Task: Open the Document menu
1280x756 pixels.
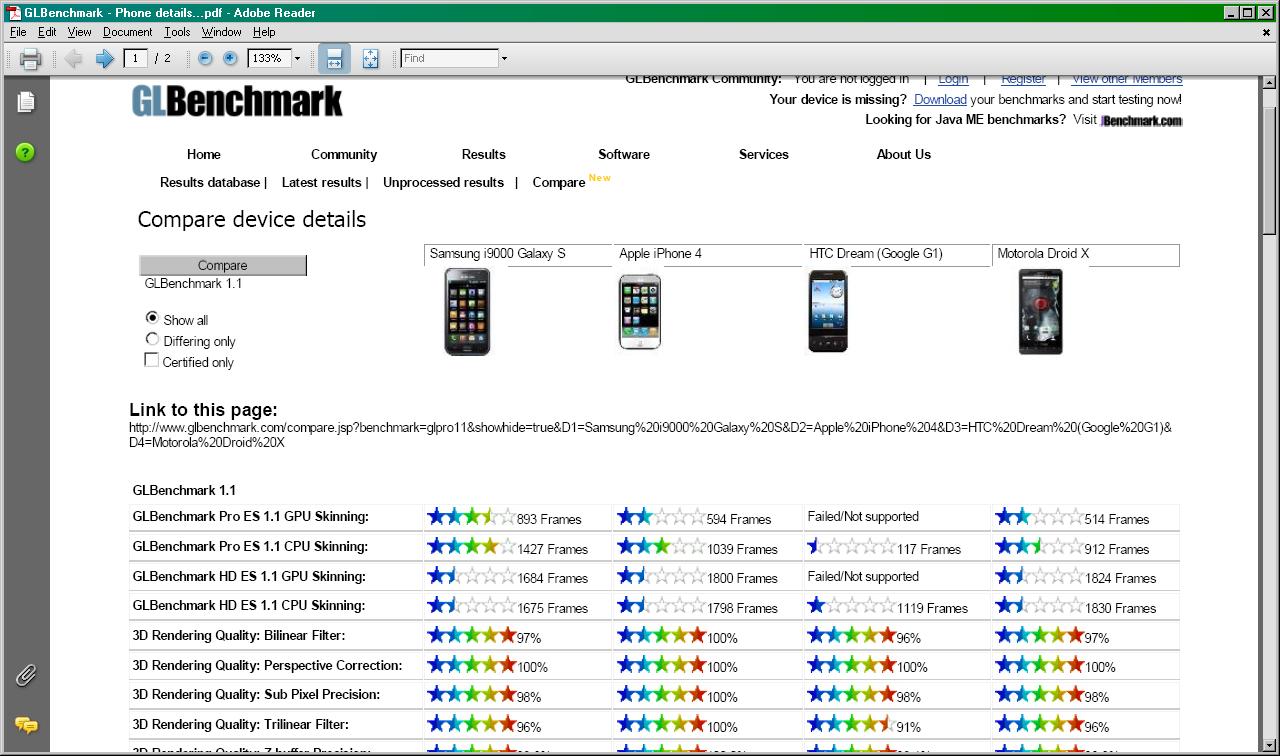Action: 127,32
